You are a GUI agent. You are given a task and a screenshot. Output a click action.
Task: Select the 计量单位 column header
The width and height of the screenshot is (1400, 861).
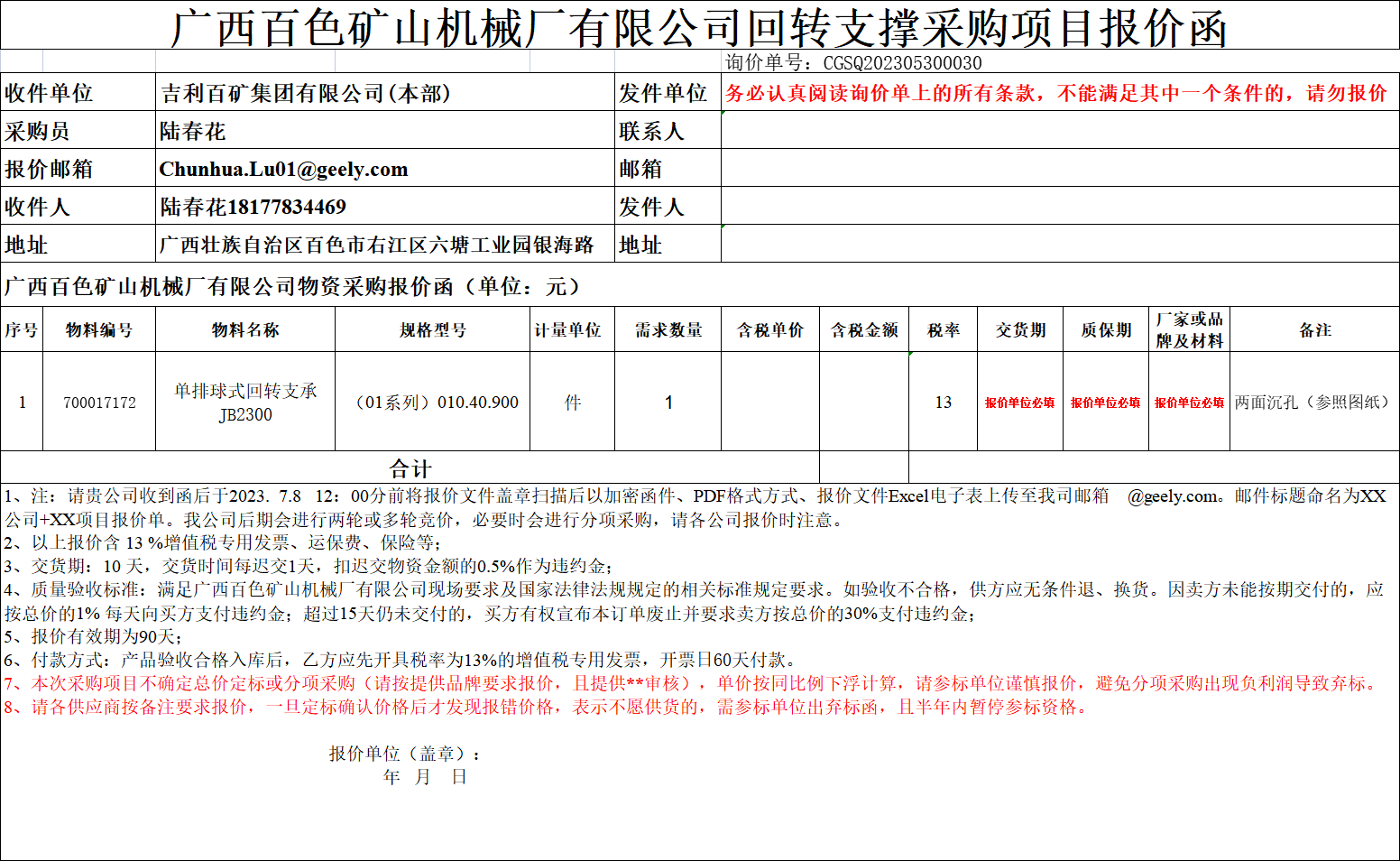pyautogui.click(x=572, y=329)
